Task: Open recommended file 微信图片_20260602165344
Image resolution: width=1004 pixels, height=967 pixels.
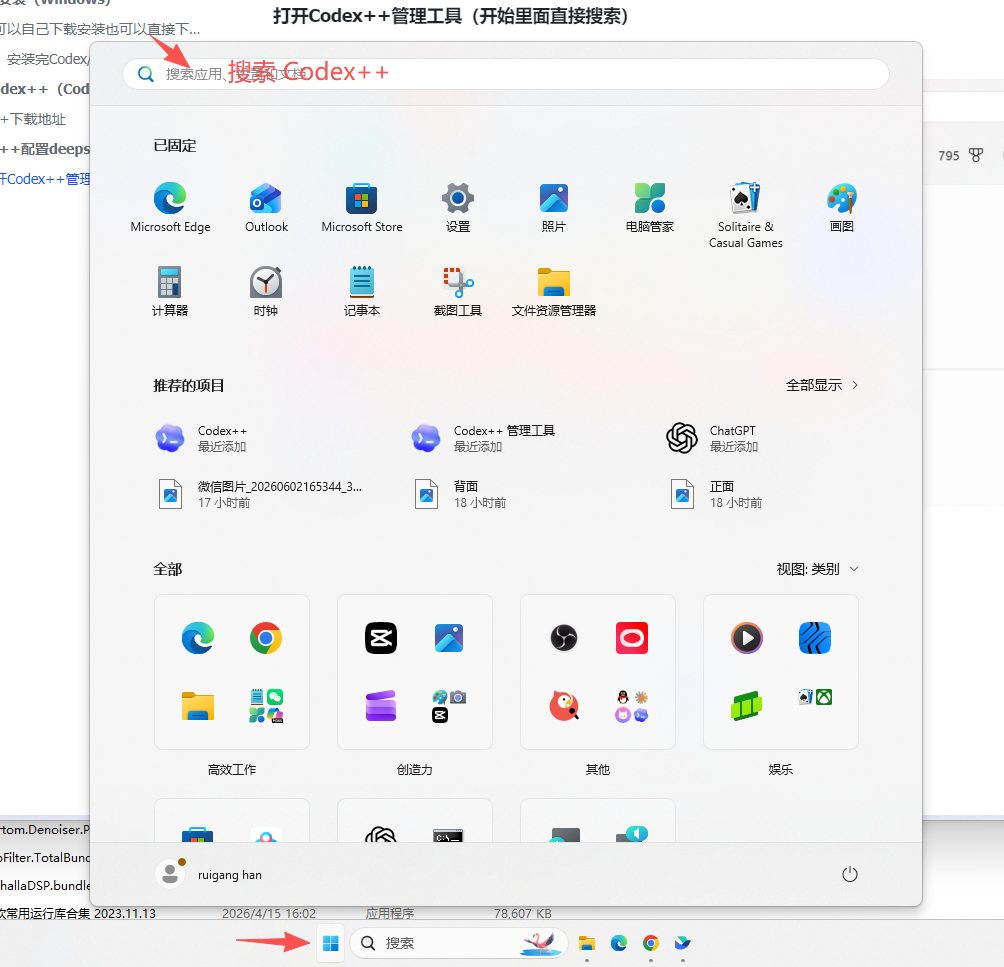Action: (260, 494)
